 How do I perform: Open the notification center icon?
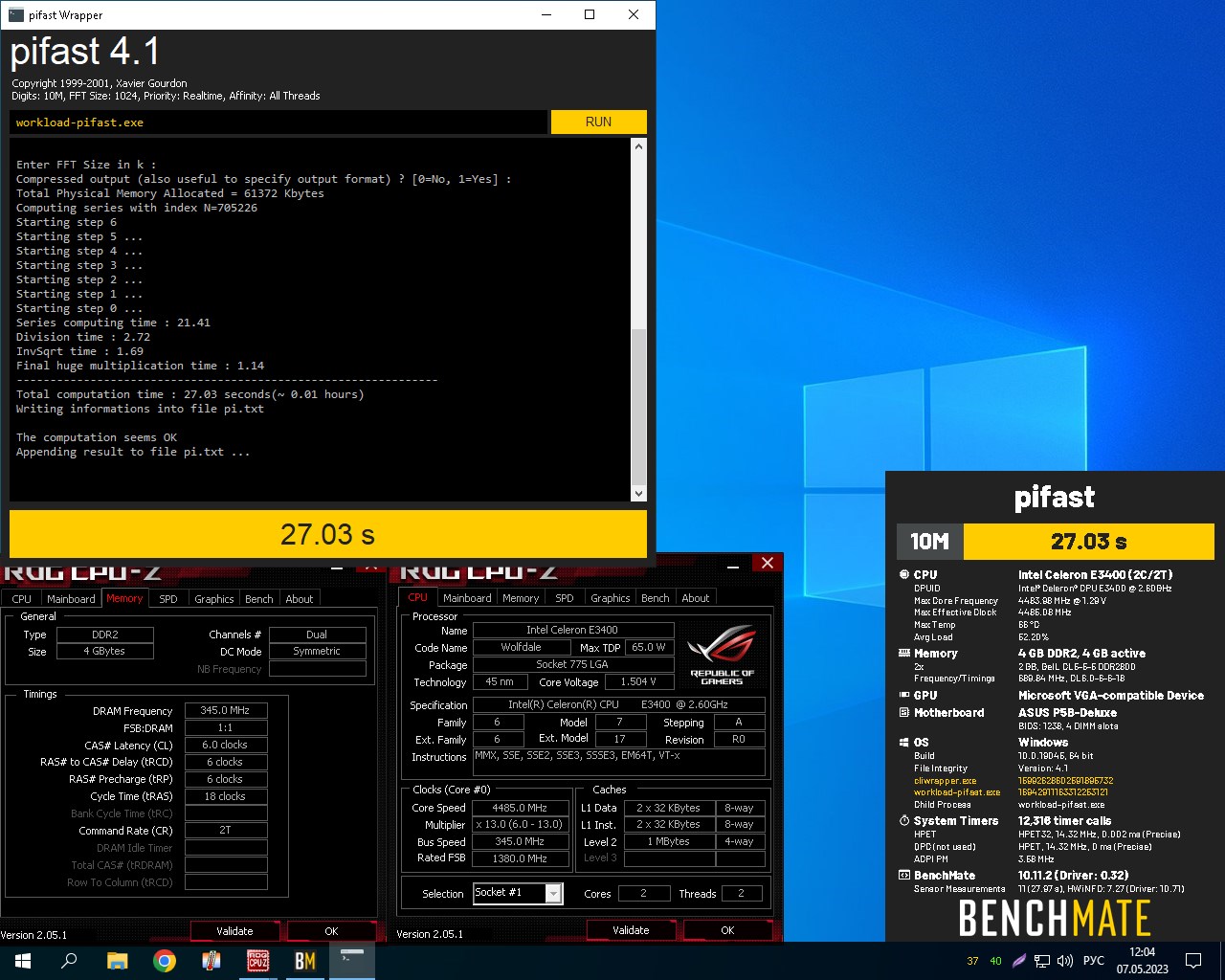(x=1193, y=961)
